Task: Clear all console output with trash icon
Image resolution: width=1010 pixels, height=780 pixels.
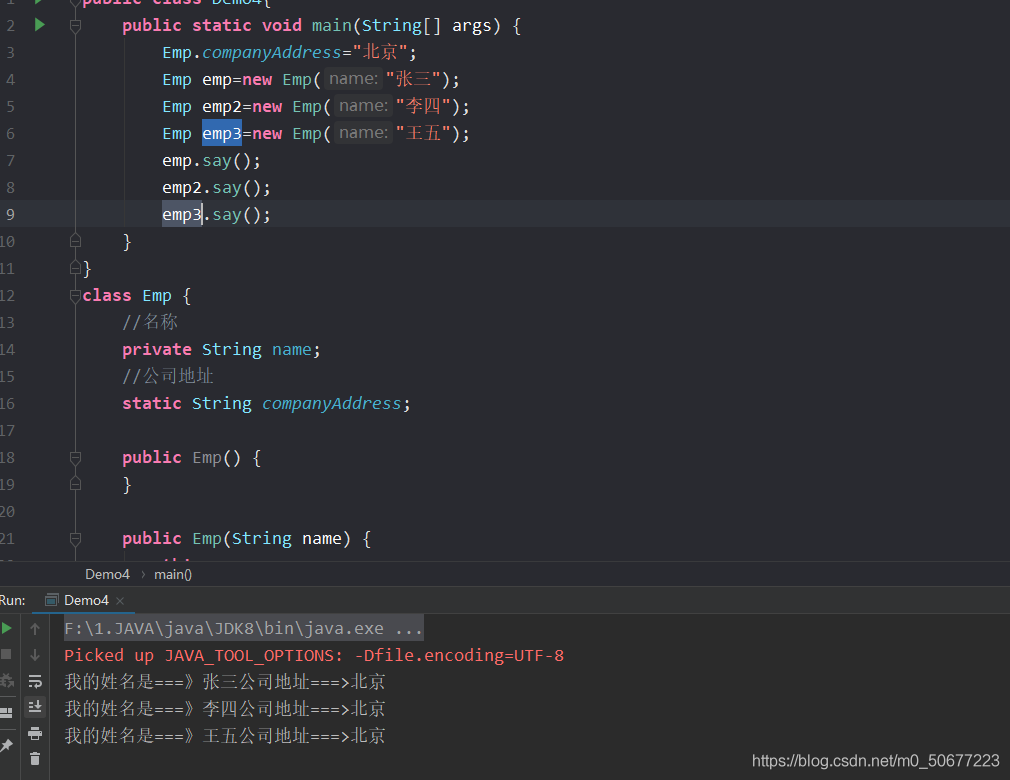Action: (35, 759)
